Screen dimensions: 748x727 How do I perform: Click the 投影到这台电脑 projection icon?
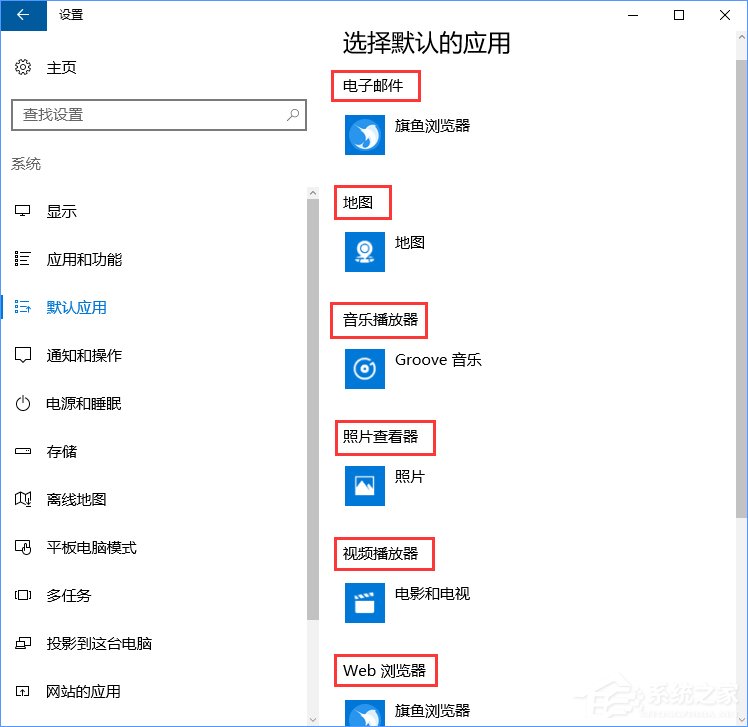coord(22,644)
